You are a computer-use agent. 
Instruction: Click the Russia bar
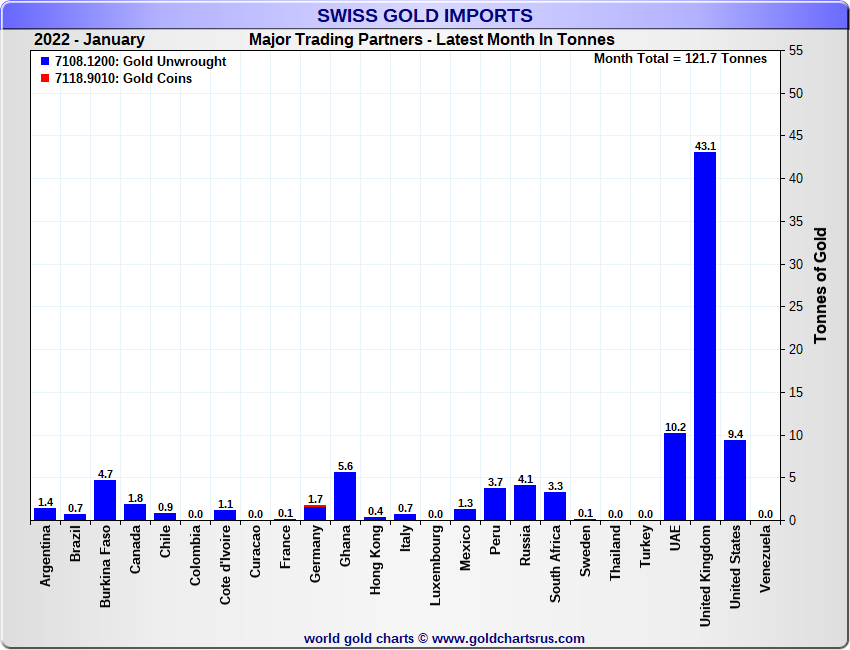tap(525, 502)
